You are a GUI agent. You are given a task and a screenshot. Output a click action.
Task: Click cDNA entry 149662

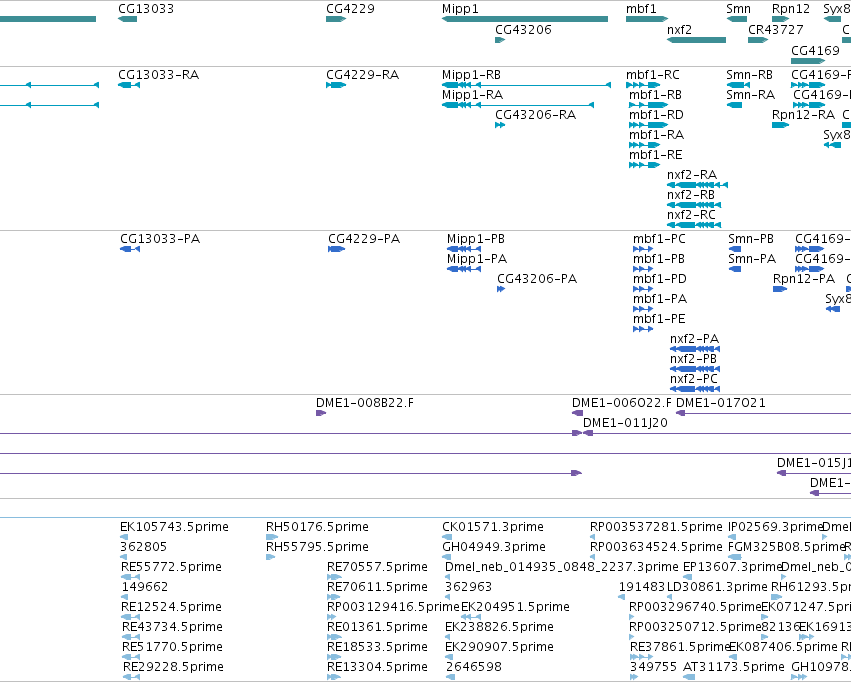pyautogui.click(x=145, y=587)
